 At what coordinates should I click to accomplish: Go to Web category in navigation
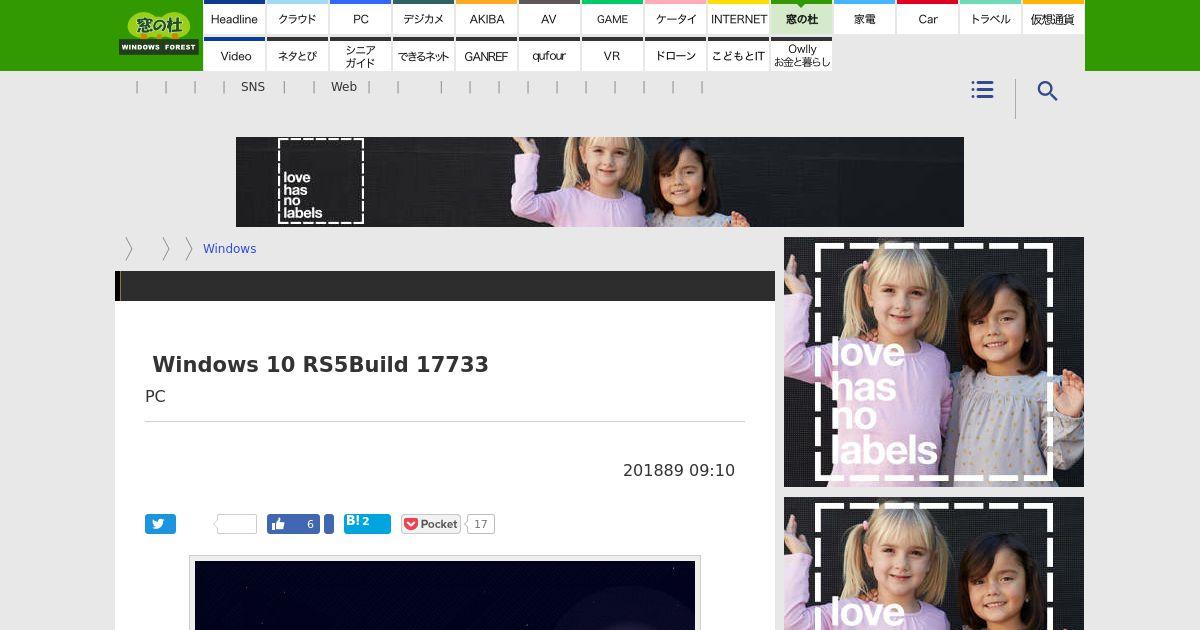tap(344, 87)
